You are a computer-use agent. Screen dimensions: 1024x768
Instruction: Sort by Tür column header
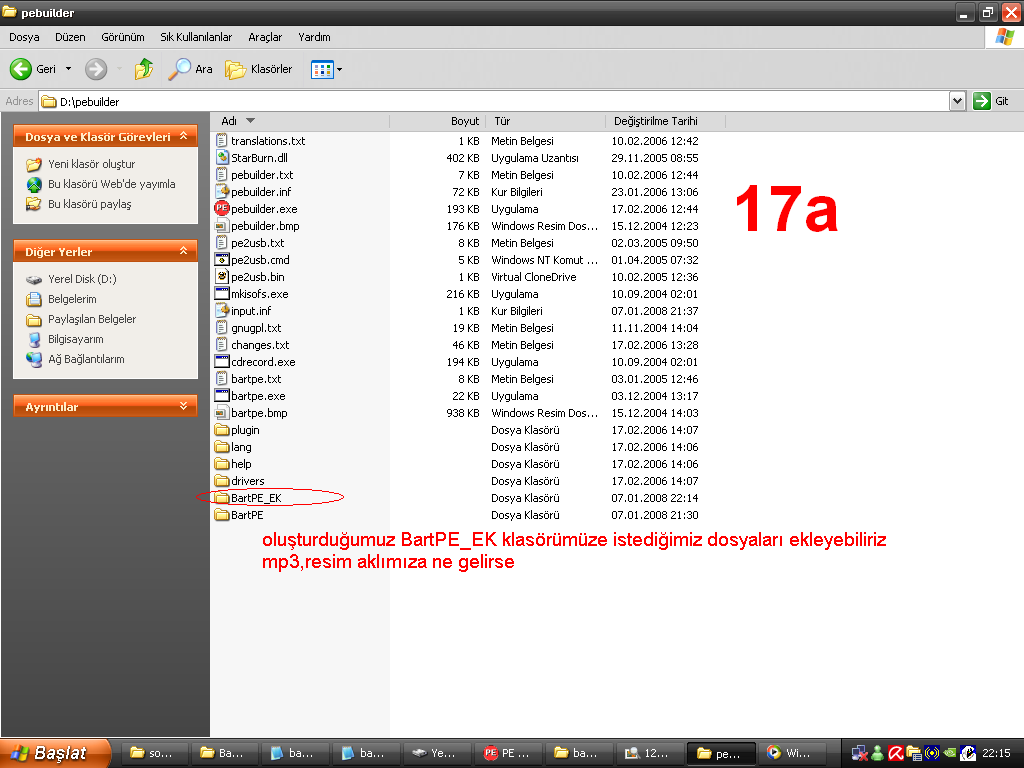pos(546,121)
